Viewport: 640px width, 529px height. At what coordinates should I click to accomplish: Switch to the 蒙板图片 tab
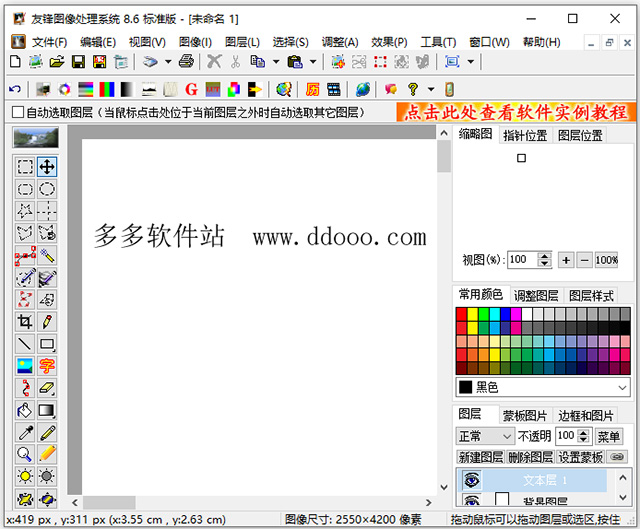(x=525, y=416)
